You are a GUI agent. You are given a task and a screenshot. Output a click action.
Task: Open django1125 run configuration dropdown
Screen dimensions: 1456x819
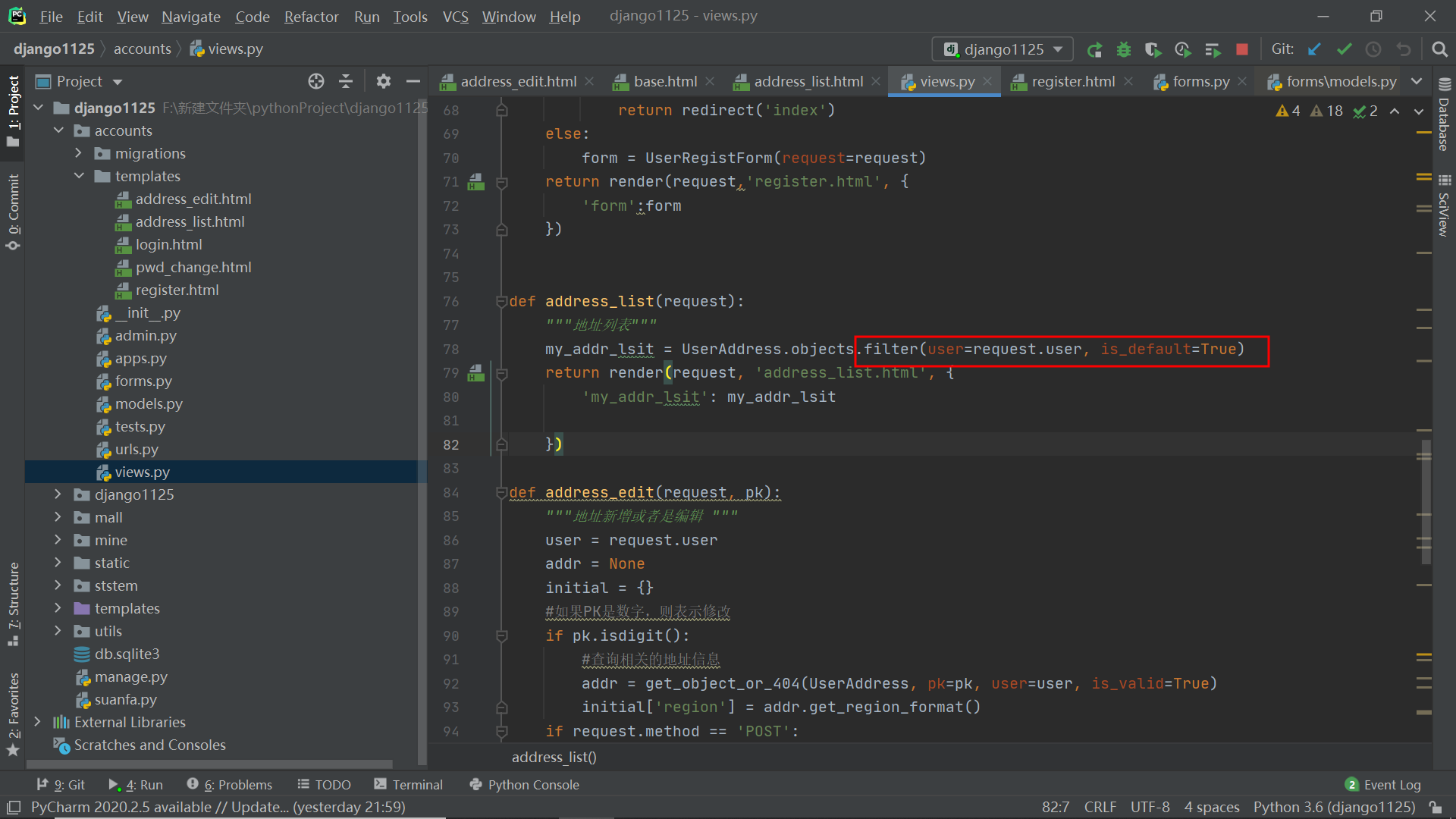pyautogui.click(x=1002, y=49)
